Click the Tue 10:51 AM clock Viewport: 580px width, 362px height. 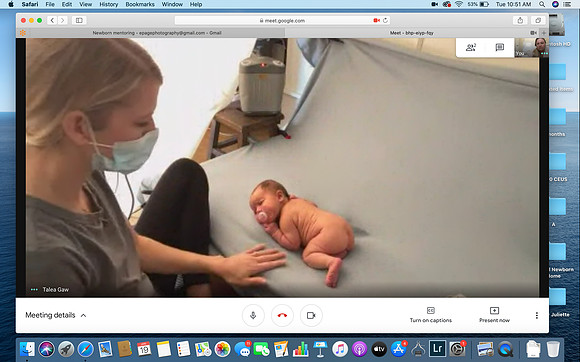(513, 4)
